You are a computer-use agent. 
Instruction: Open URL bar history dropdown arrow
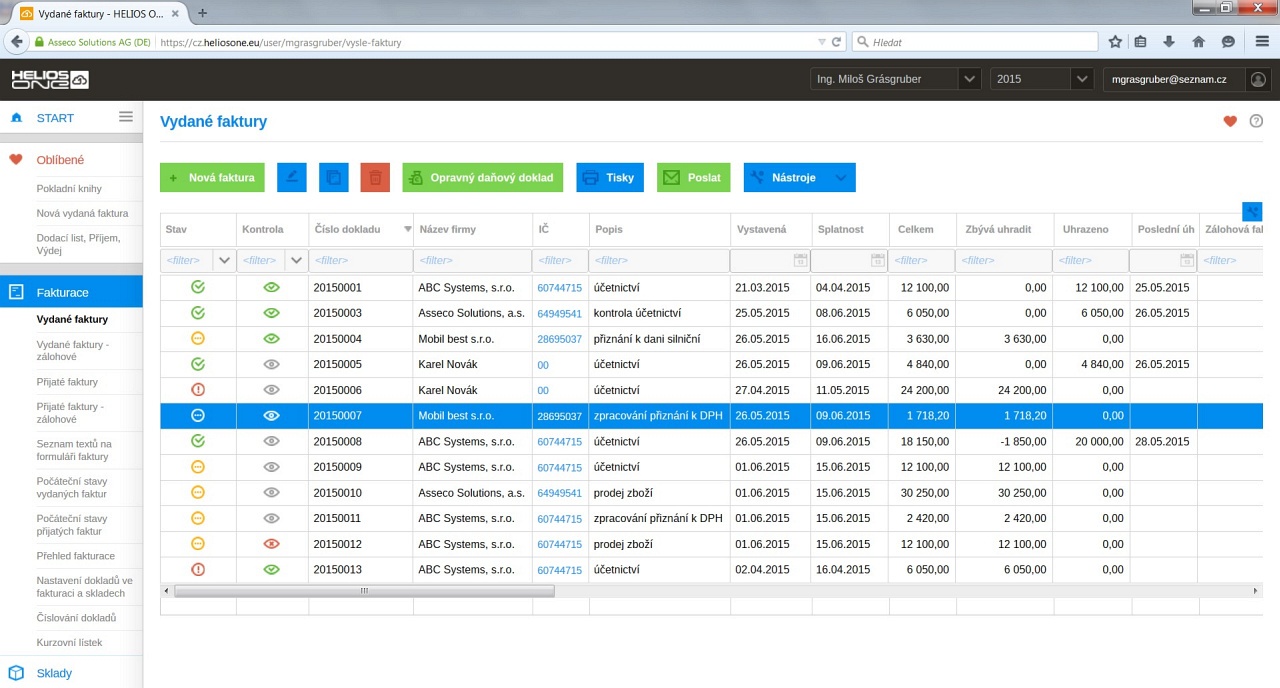pos(821,42)
